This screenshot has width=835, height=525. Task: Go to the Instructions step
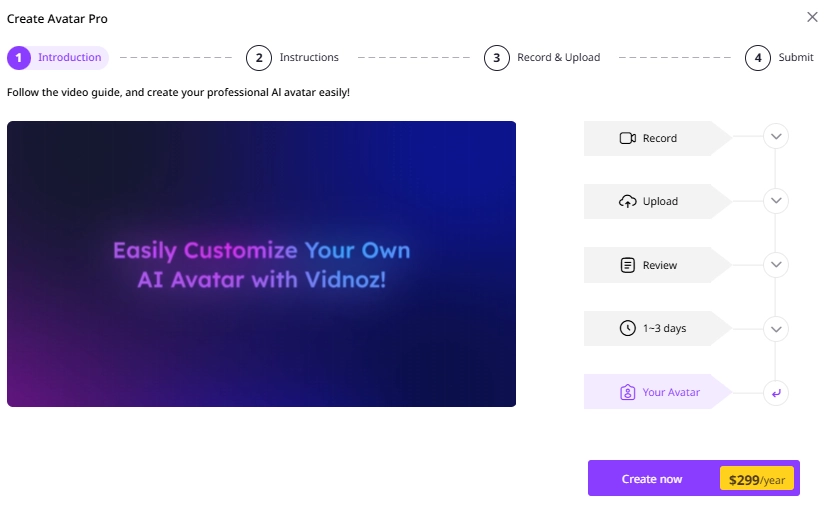point(308,57)
